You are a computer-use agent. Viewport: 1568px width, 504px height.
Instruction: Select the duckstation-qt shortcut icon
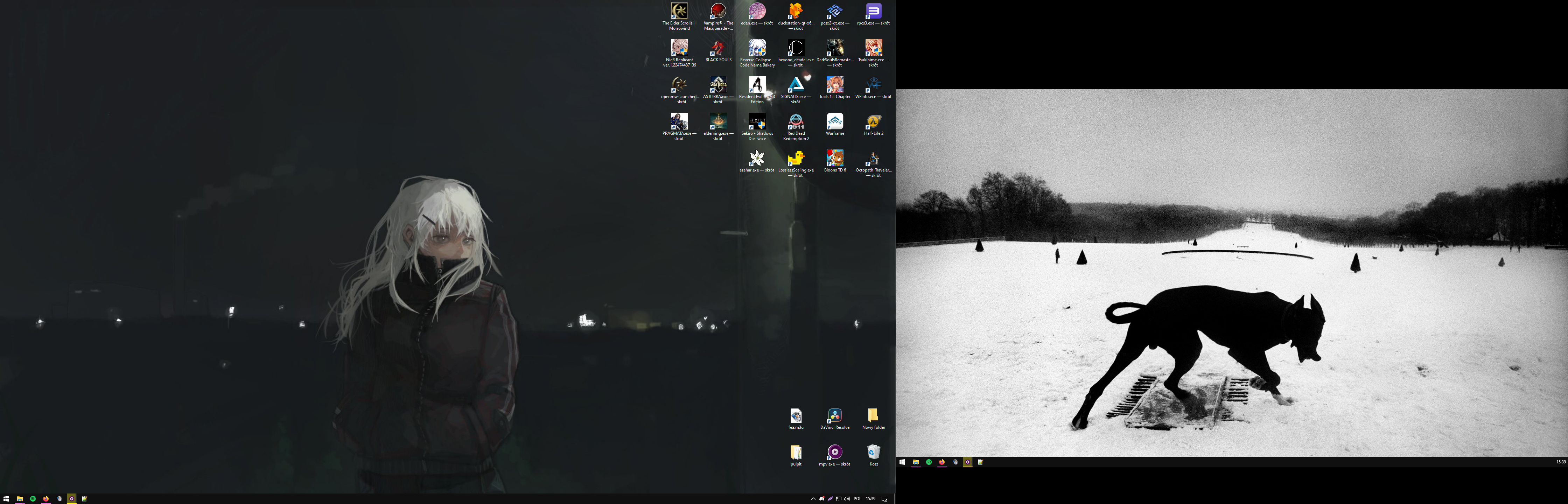pos(796,16)
